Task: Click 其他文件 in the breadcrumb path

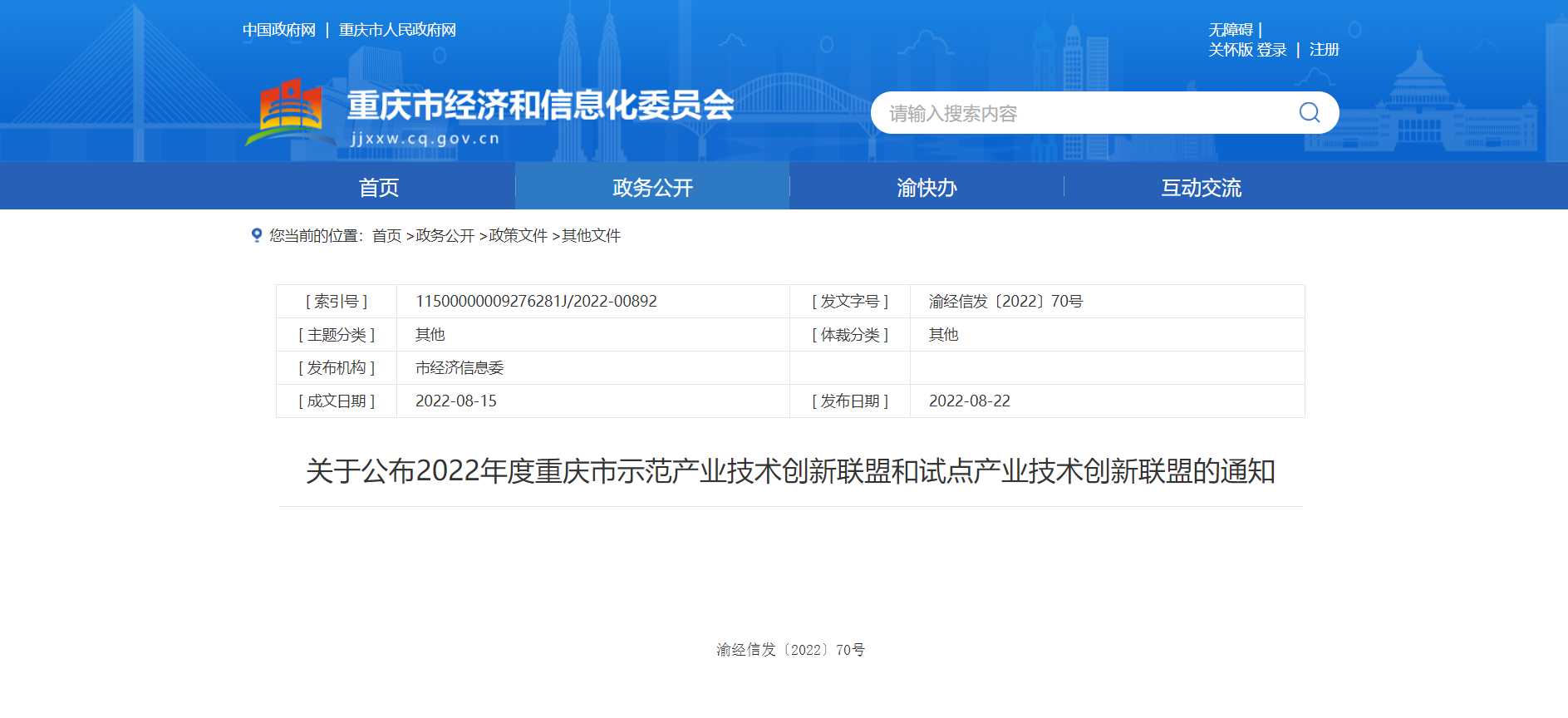Action: coord(591,236)
